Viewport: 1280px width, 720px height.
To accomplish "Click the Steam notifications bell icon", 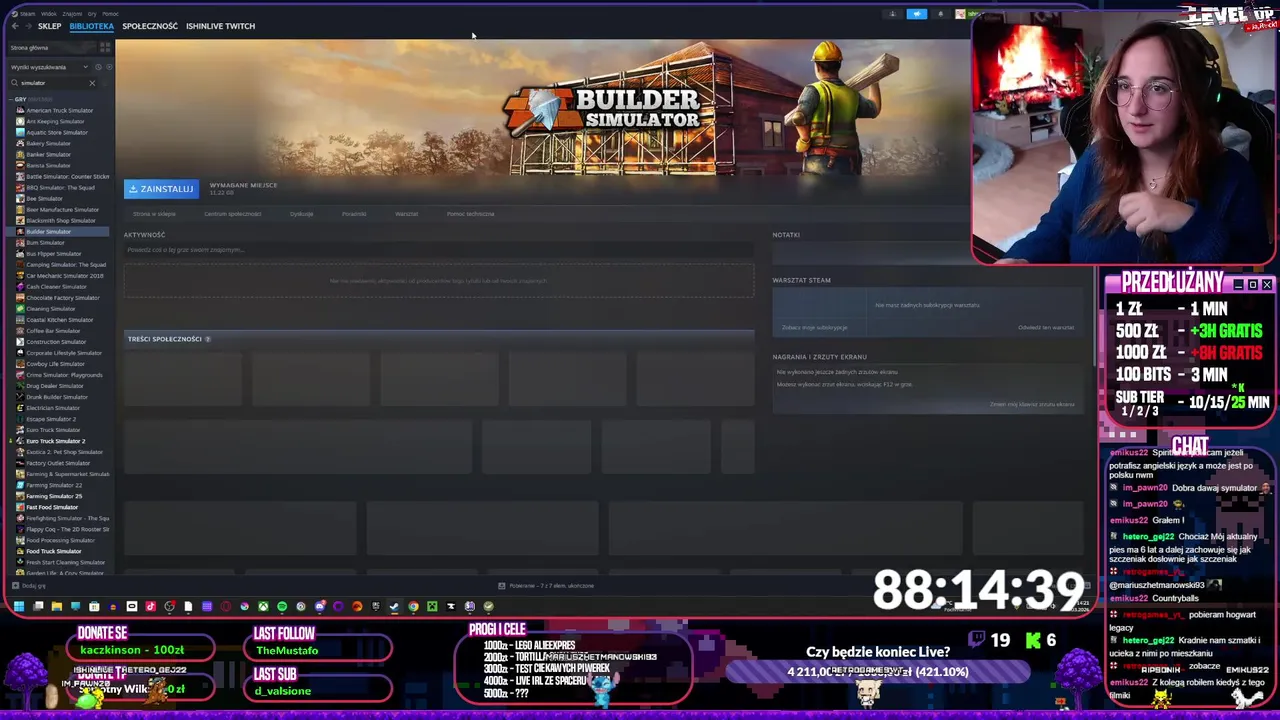I will click(940, 14).
